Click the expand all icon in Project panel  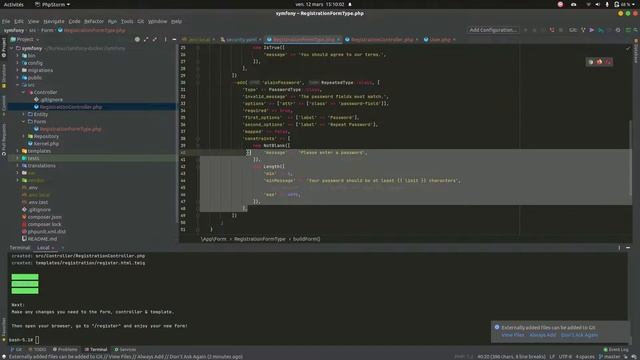146,40
